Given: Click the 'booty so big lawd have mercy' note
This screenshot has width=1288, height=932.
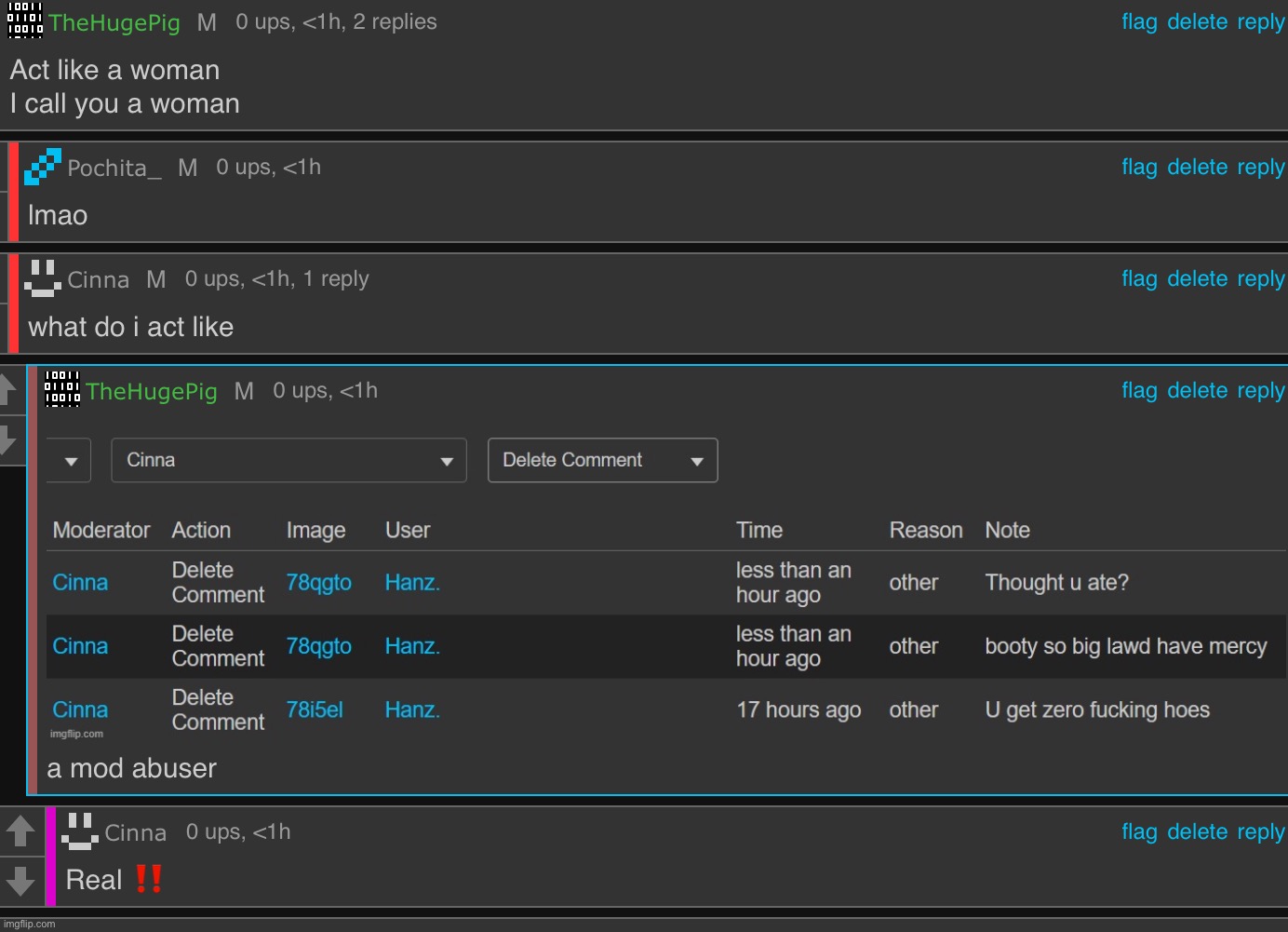Looking at the screenshot, I should click(x=1126, y=647).
